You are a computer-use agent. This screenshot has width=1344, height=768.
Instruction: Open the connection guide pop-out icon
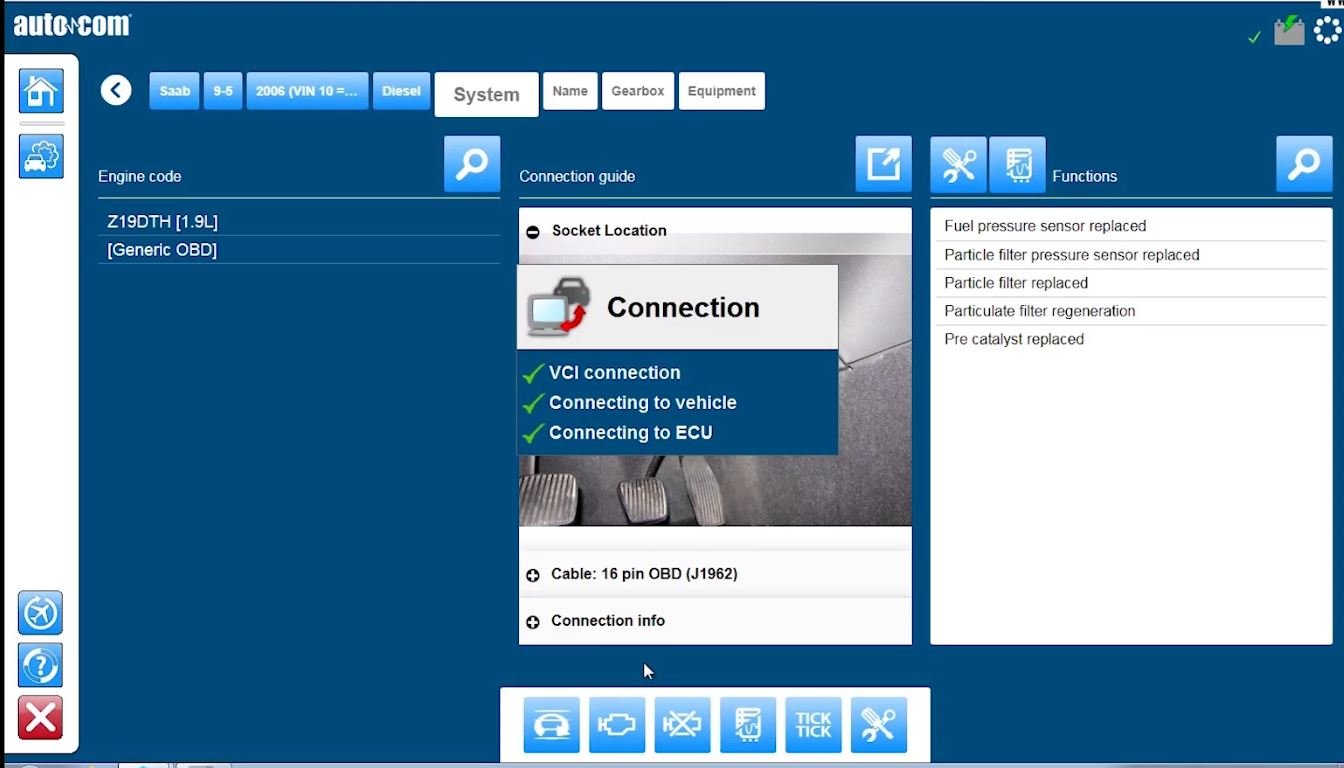[883, 164]
